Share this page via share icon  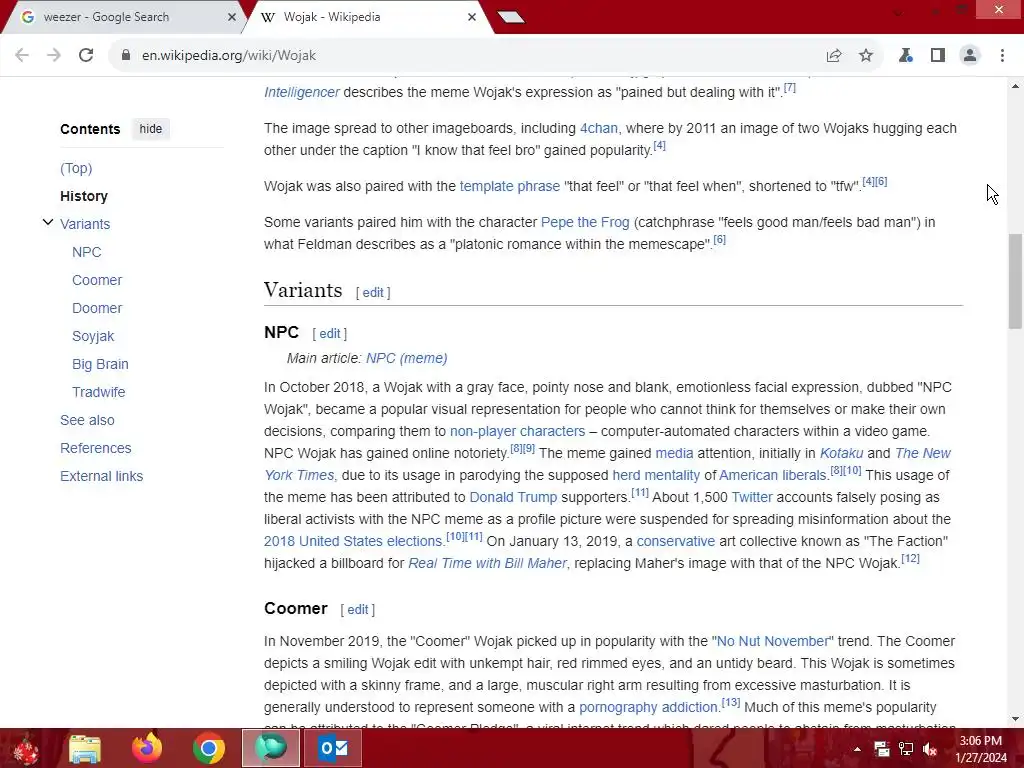click(x=834, y=56)
